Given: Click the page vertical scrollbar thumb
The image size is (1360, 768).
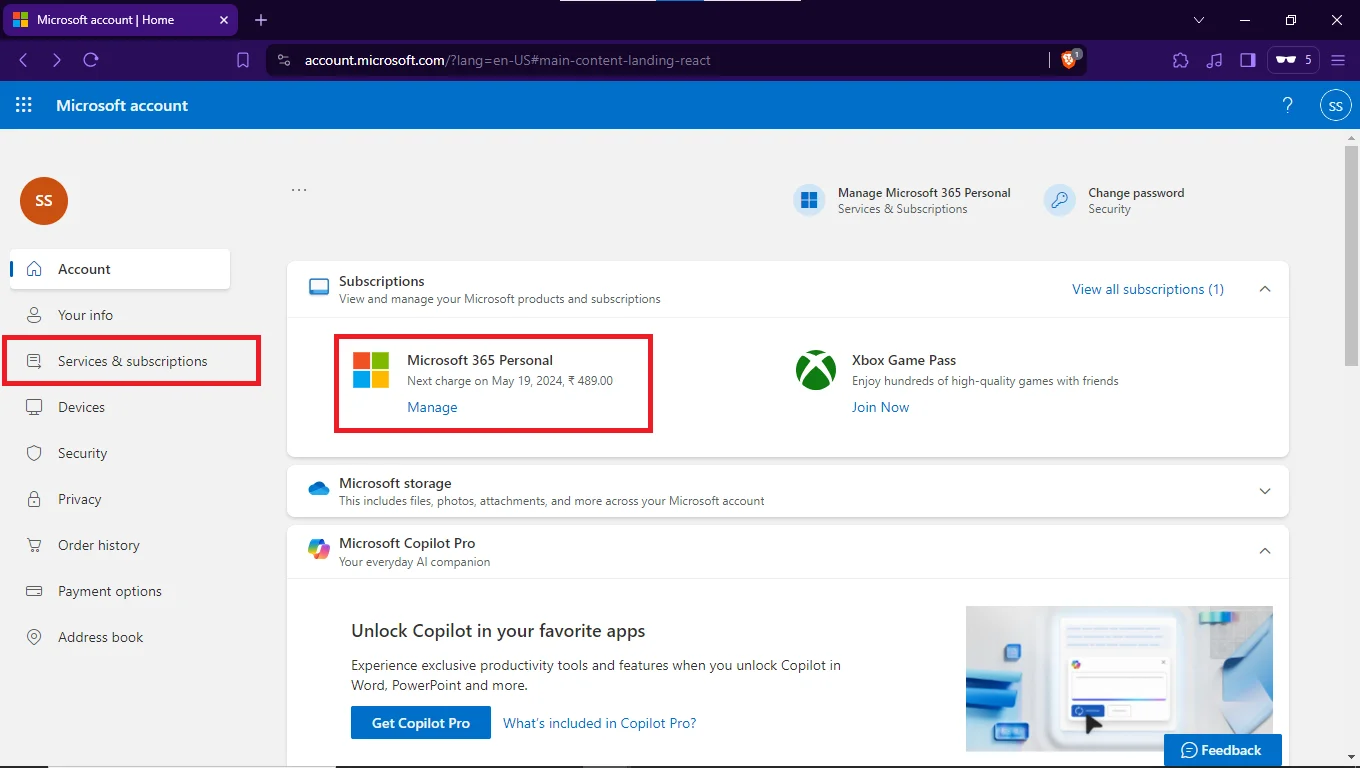Looking at the screenshot, I should [1351, 255].
